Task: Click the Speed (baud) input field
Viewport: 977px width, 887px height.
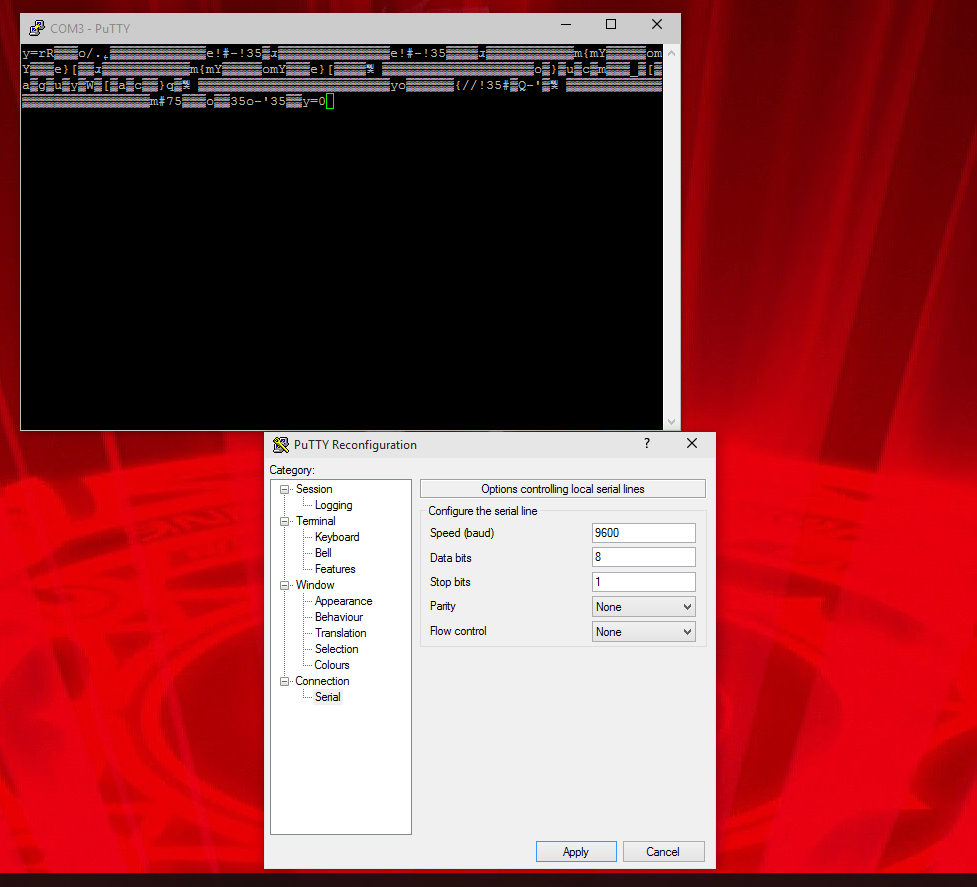Action: coord(644,533)
